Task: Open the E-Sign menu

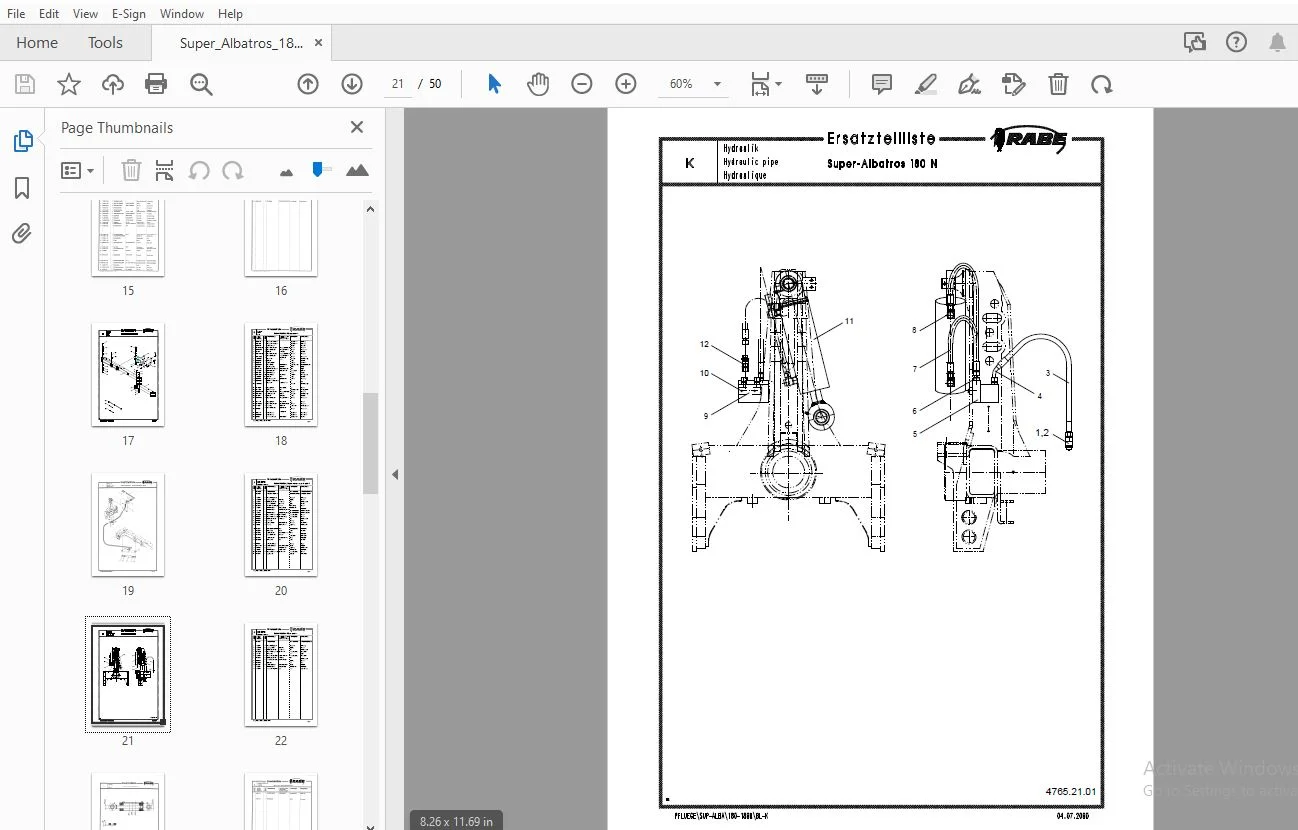Action: pos(129,14)
